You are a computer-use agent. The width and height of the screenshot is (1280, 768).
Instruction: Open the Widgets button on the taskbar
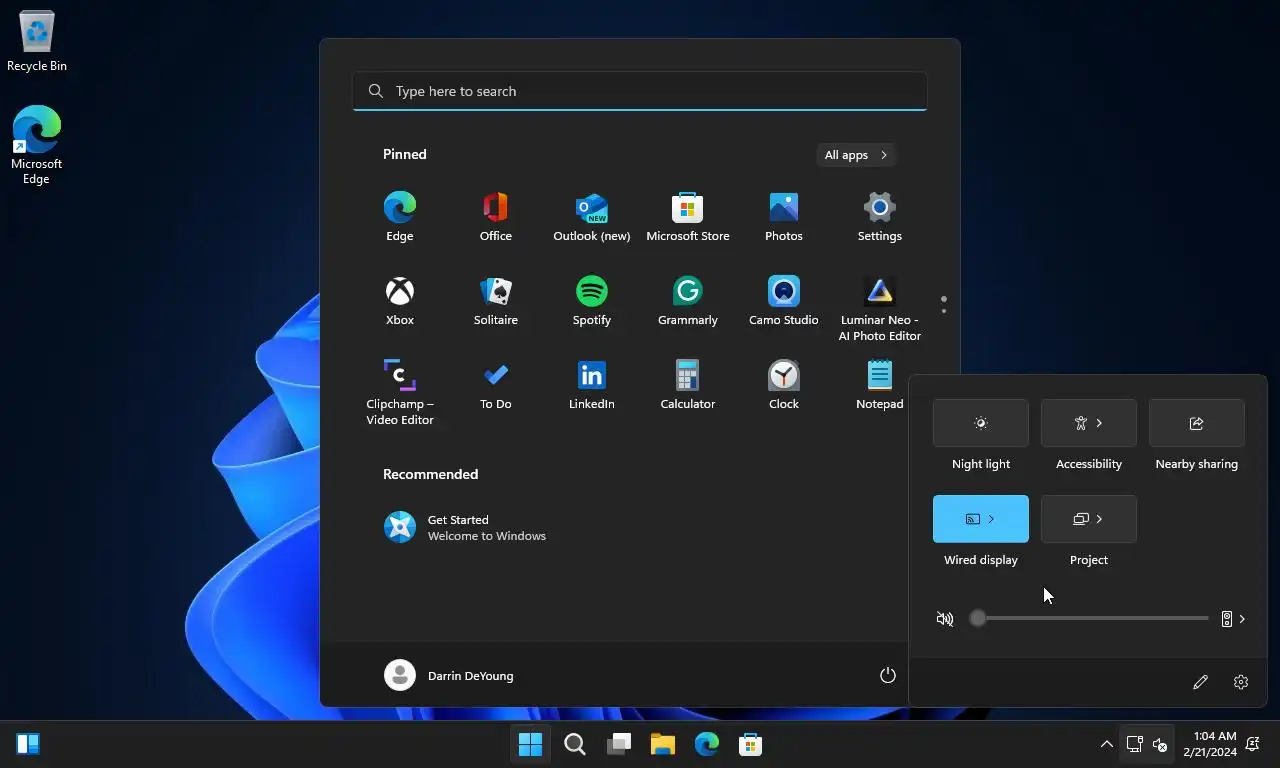(x=28, y=744)
